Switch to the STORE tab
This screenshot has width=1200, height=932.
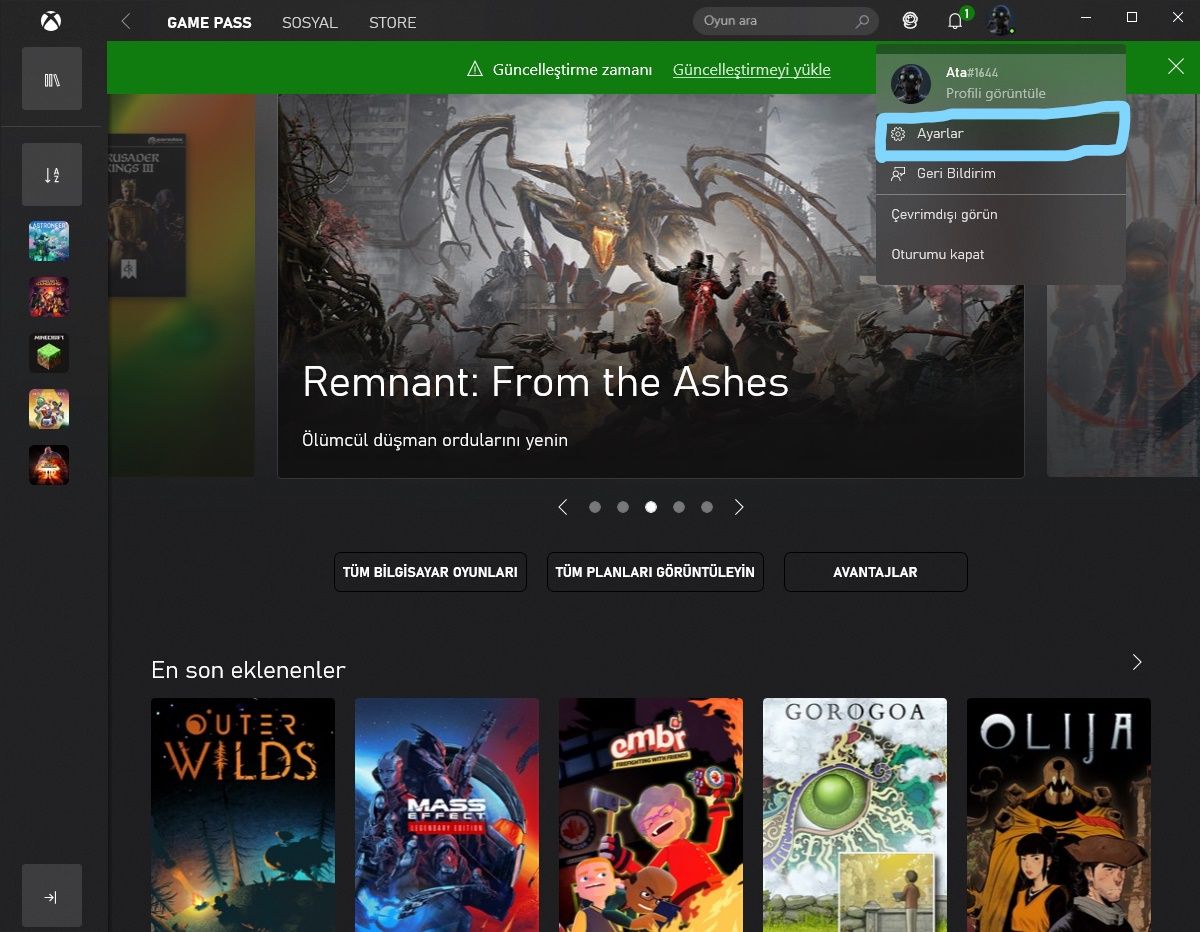pyautogui.click(x=392, y=22)
